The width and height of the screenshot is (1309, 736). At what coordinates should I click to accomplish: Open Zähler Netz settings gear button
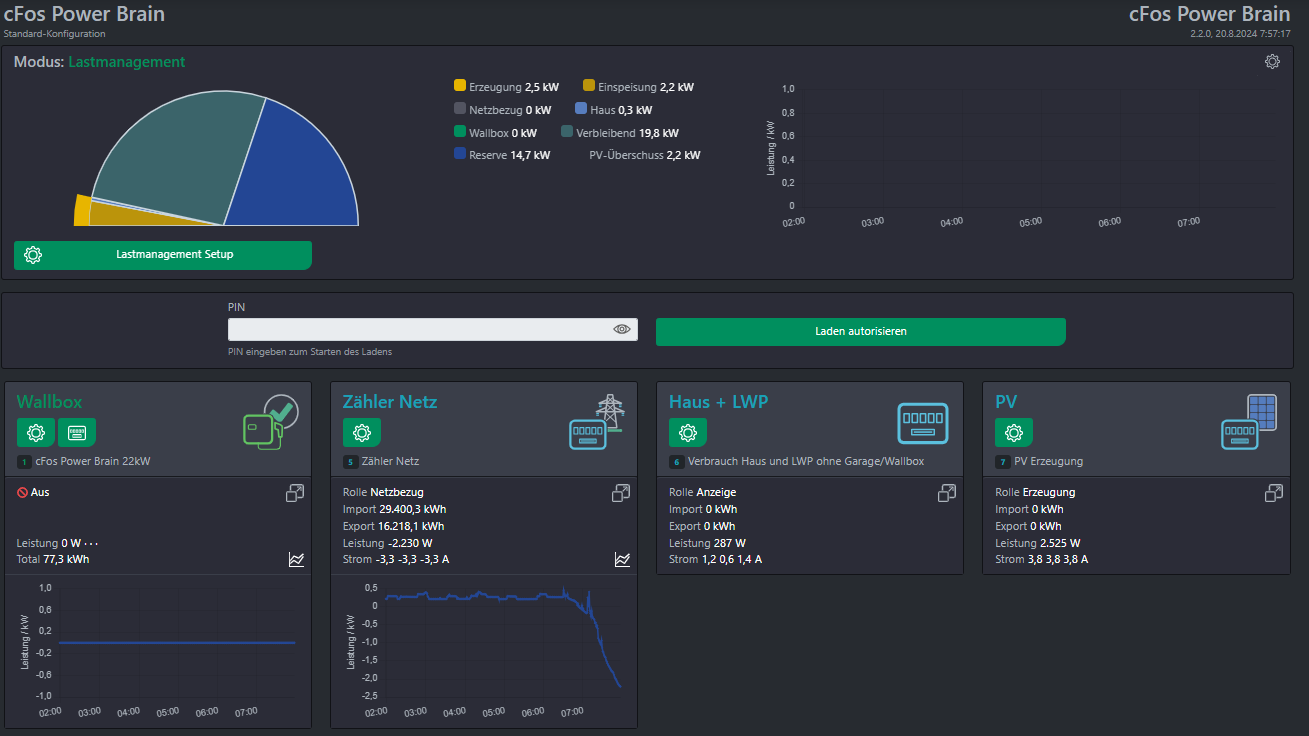tap(362, 433)
